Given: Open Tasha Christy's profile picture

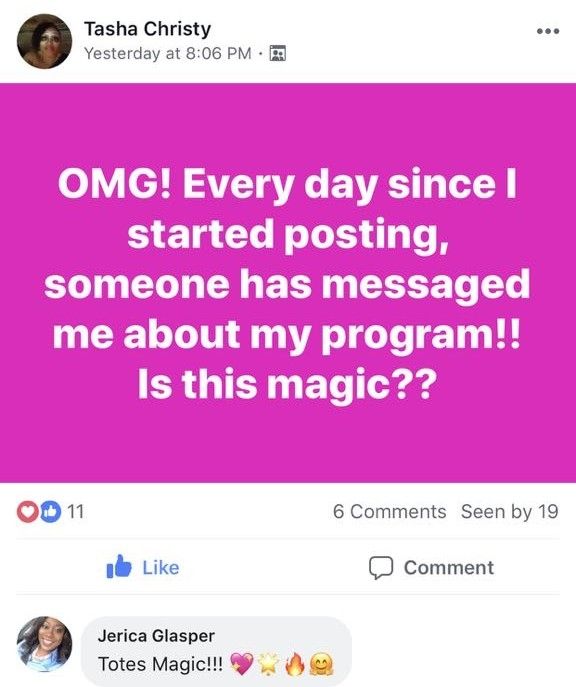Looking at the screenshot, I should click(x=44, y=41).
